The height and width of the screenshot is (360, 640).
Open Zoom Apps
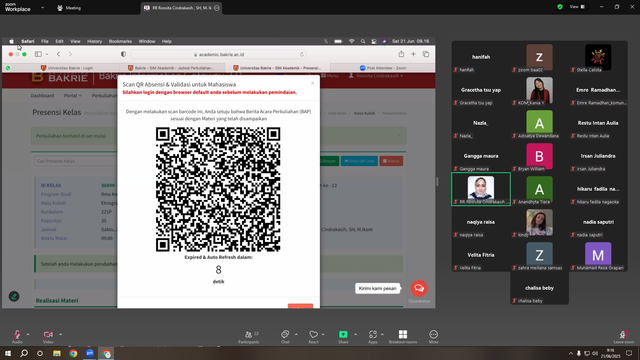click(373, 336)
